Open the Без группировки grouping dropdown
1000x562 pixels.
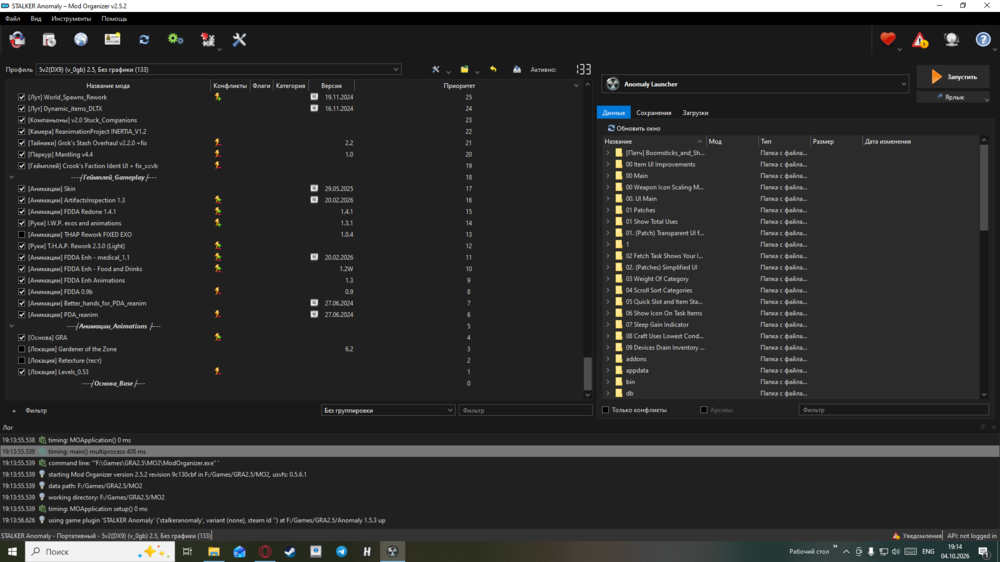coord(388,410)
